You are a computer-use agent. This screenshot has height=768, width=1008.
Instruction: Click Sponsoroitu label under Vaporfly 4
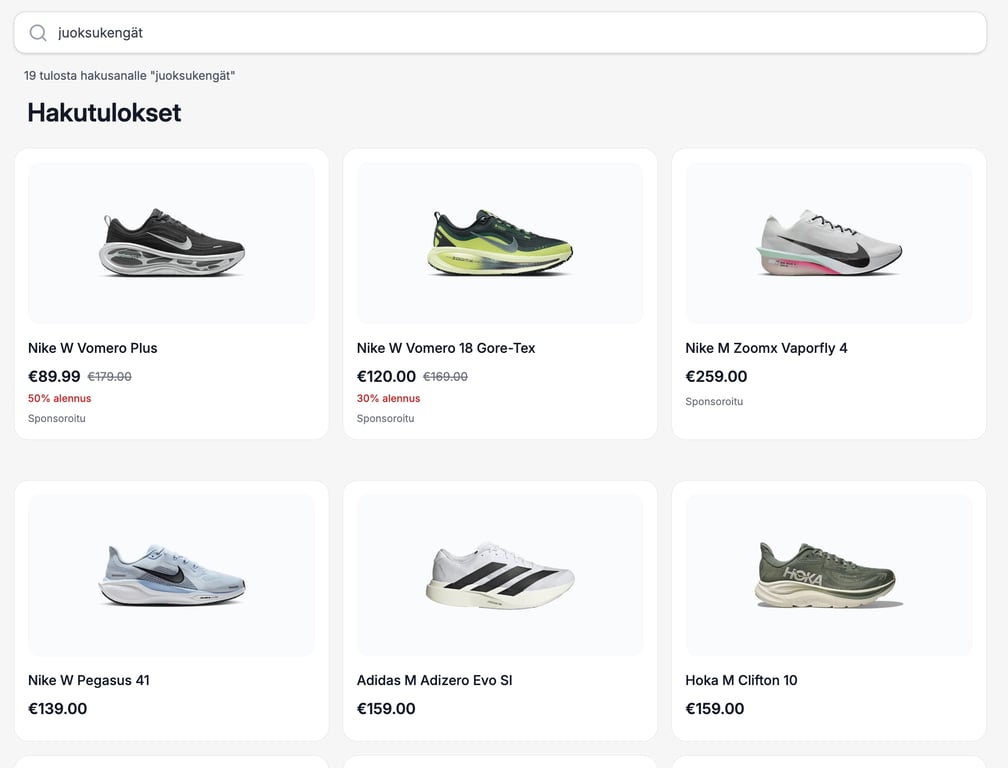pyautogui.click(x=714, y=401)
